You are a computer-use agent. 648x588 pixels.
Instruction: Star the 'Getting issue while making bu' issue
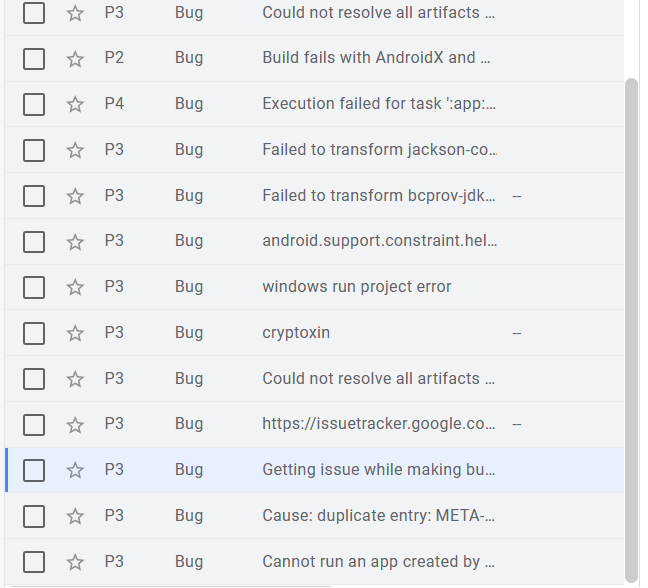coord(75,471)
